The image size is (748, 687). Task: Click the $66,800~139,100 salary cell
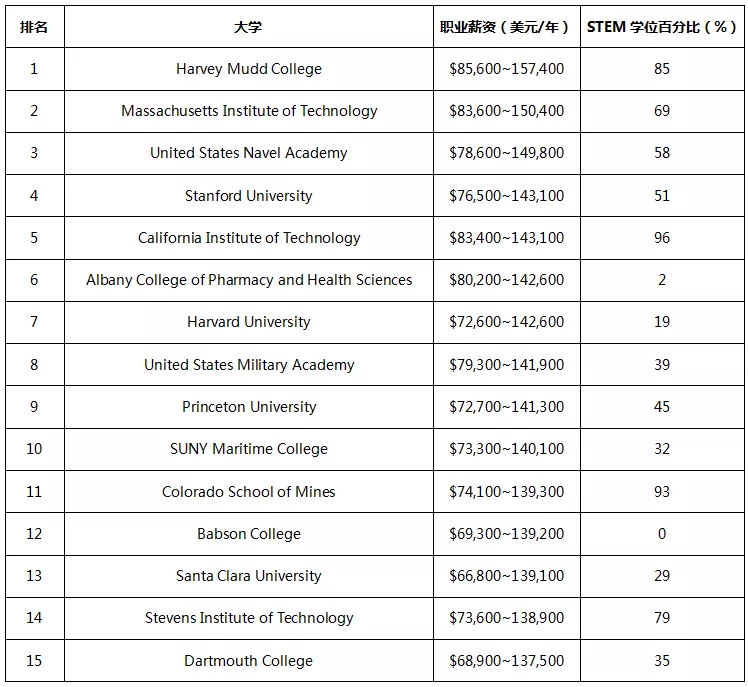[507, 576]
